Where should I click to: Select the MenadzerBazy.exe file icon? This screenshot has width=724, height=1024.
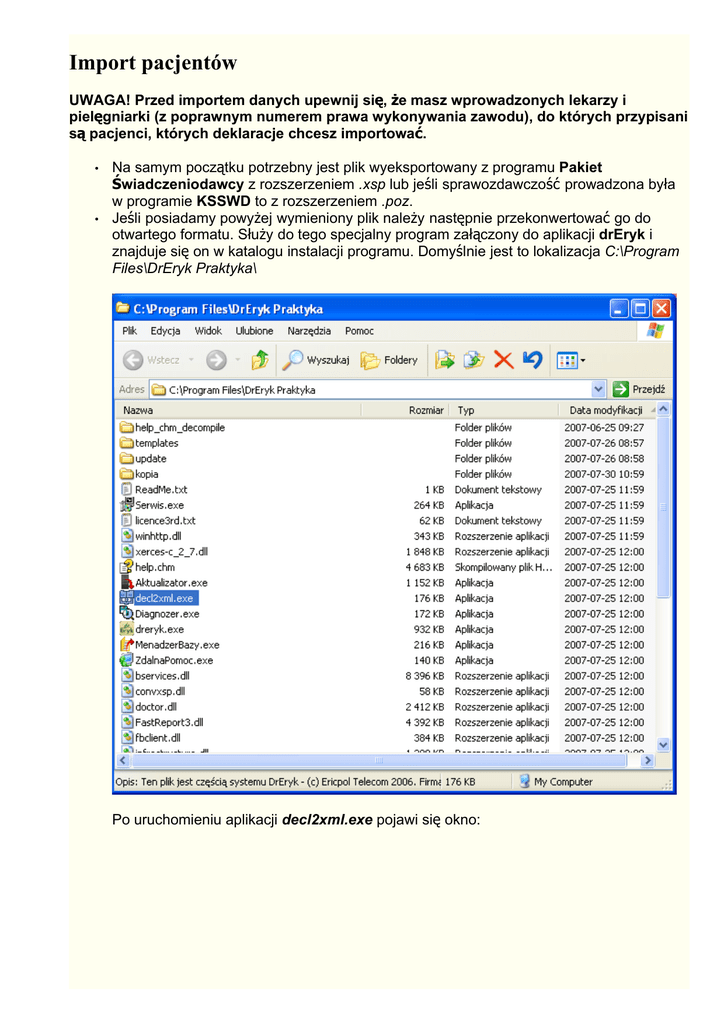[127, 645]
